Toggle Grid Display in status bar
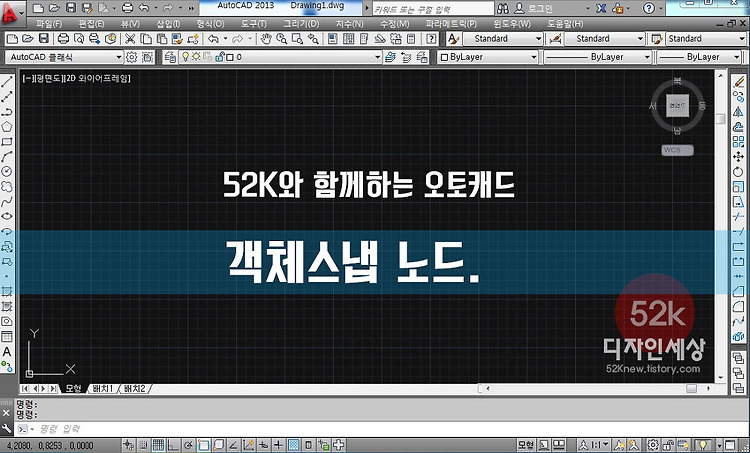The image size is (750, 453). pos(158,445)
